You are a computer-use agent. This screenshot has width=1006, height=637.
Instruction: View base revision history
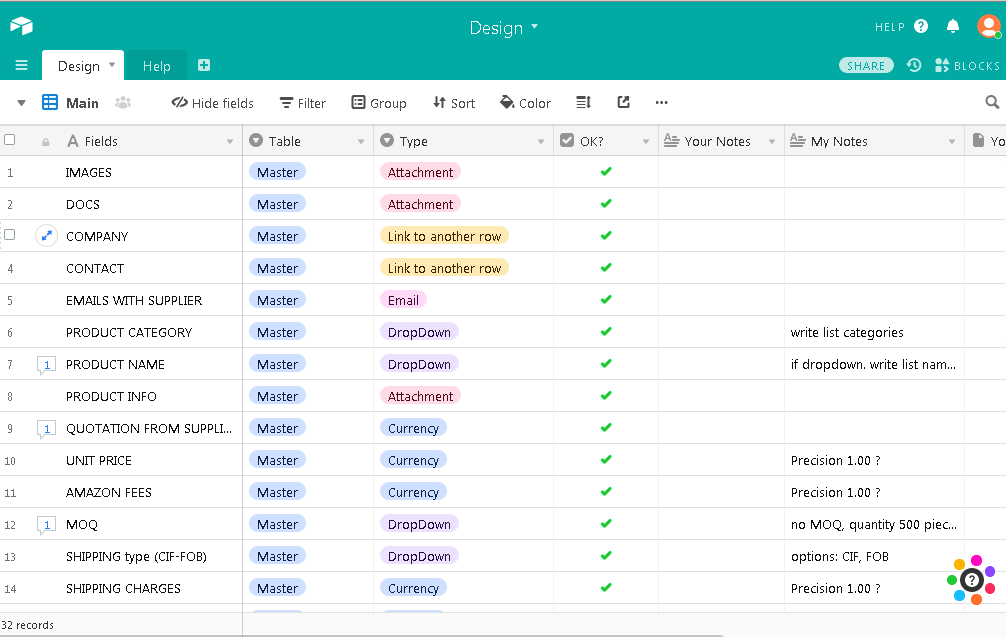click(x=912, y=65)
